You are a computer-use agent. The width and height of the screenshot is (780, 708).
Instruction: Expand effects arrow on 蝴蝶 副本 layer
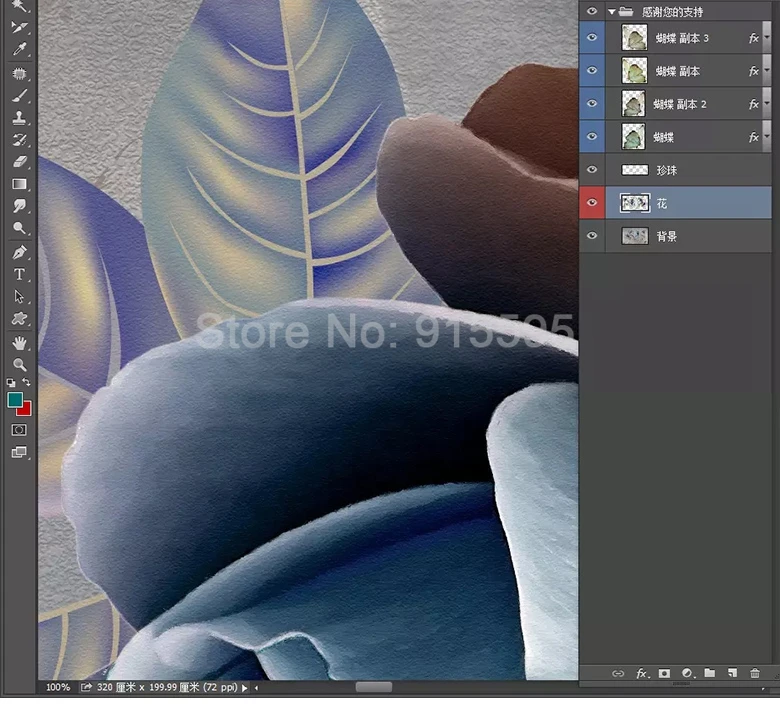click(x=767, y=70)
